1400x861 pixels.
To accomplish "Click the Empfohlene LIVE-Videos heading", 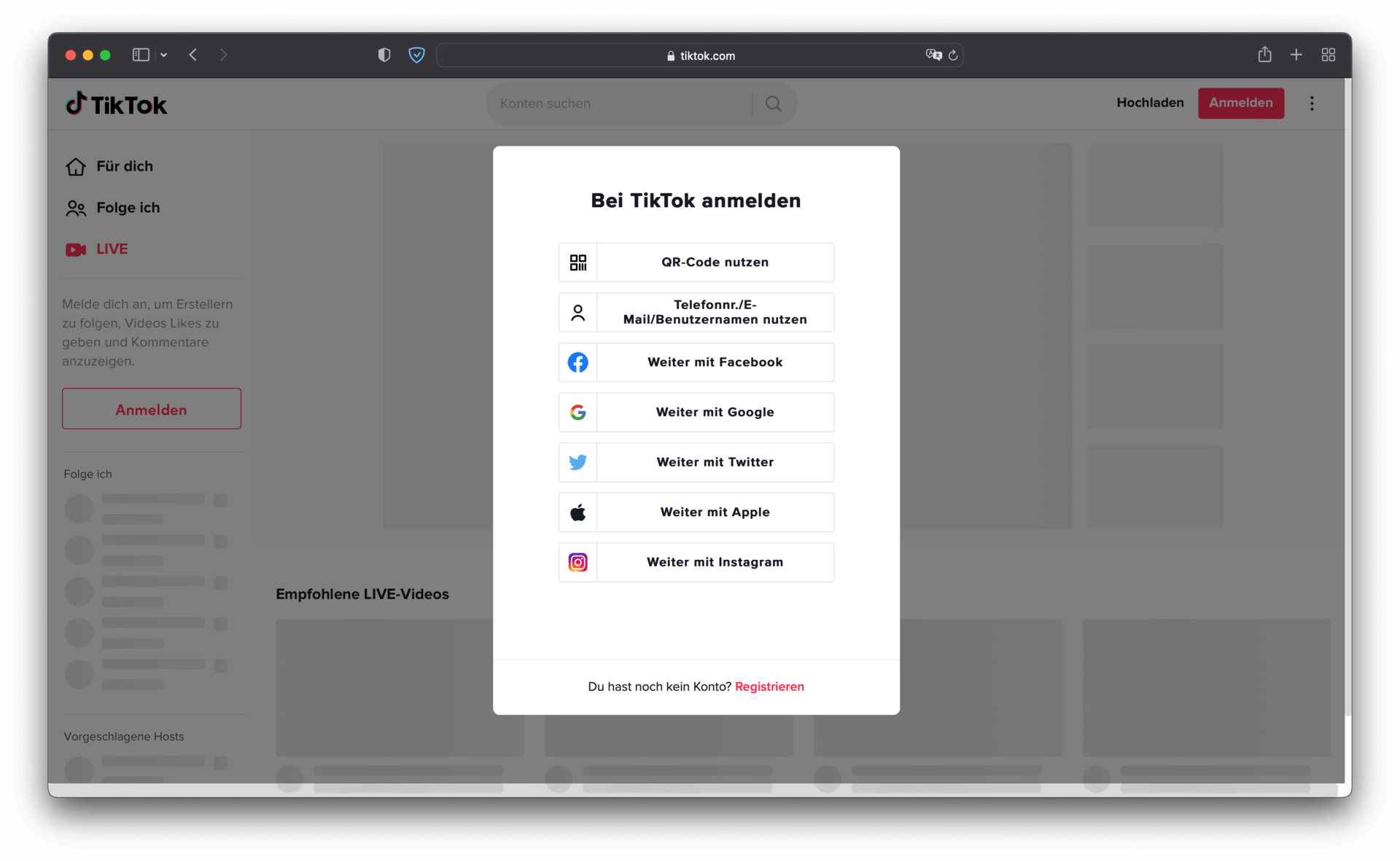I will [x=362, y=594].
